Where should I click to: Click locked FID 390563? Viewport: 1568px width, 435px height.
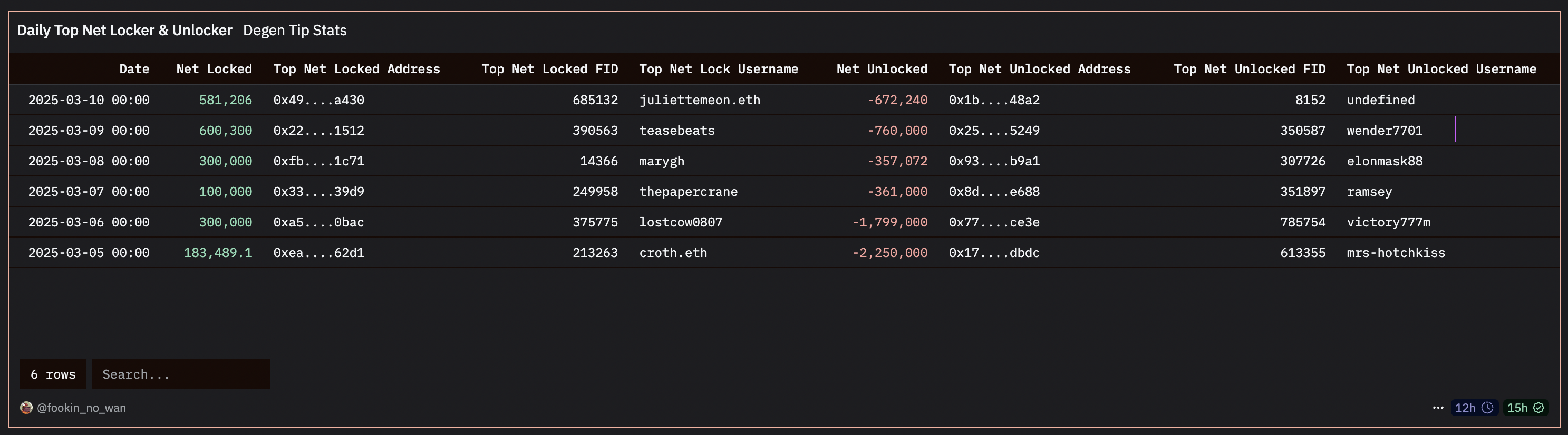[x=595, y=130]
